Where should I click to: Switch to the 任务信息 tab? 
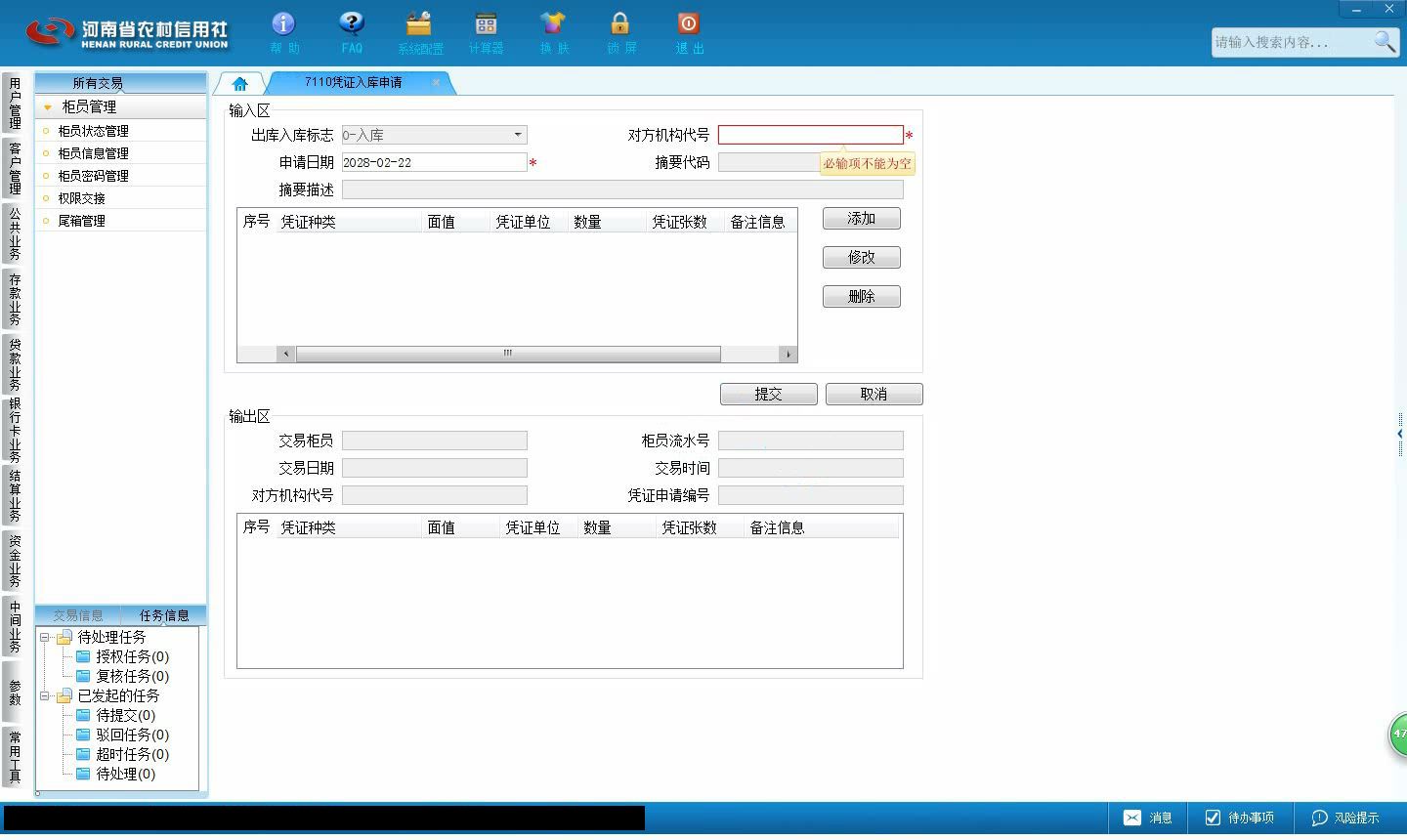point(164,615)
